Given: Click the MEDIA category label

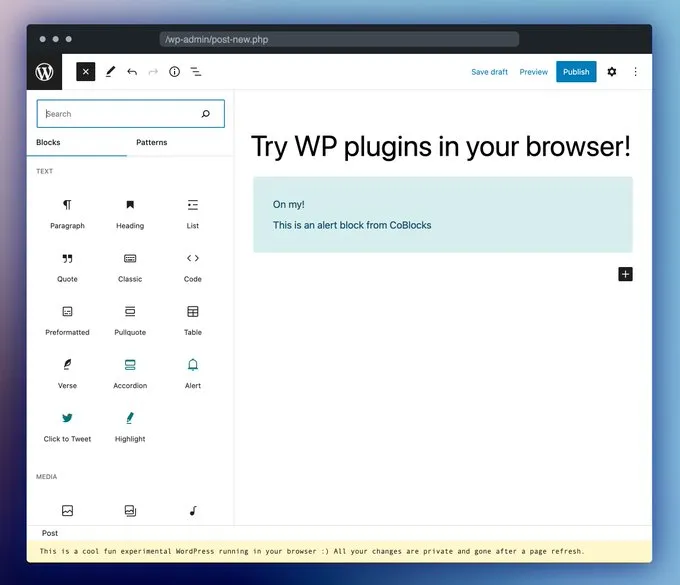Looking at the screenshot, I should point(46,477).
